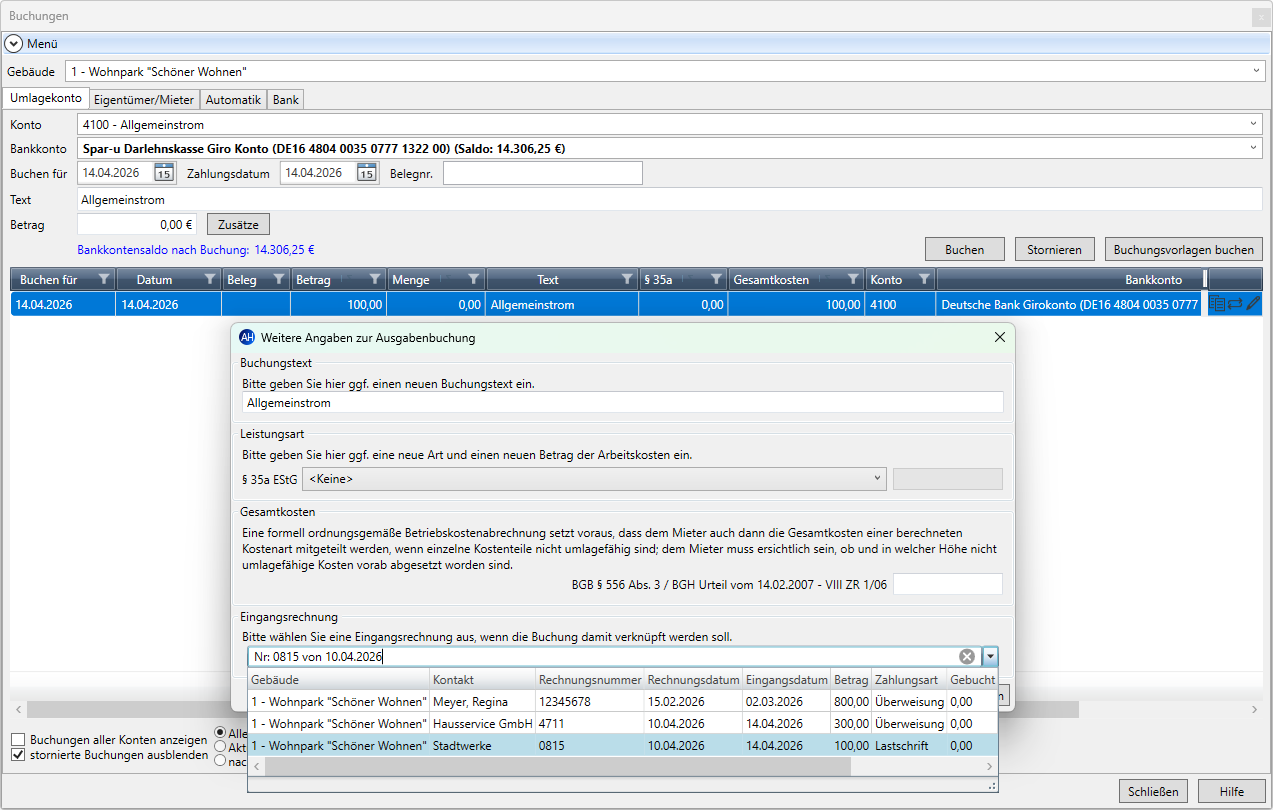Enable Buchungen aller Konten anzeigen checkbox

point(18,740)
